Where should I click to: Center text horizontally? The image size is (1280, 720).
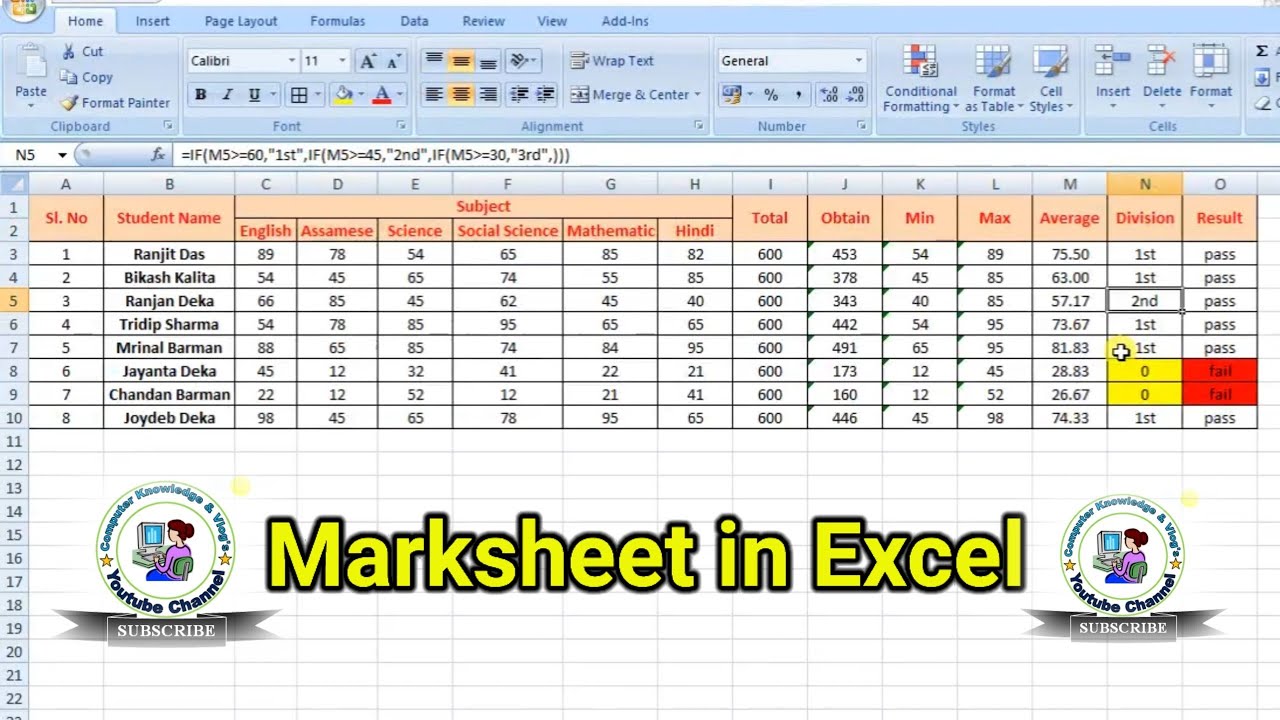(x=461, y=95)
